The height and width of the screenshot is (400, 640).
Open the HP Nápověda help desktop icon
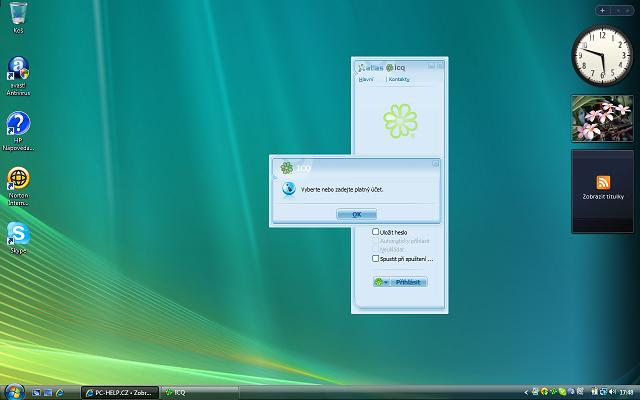coord(18,125)
